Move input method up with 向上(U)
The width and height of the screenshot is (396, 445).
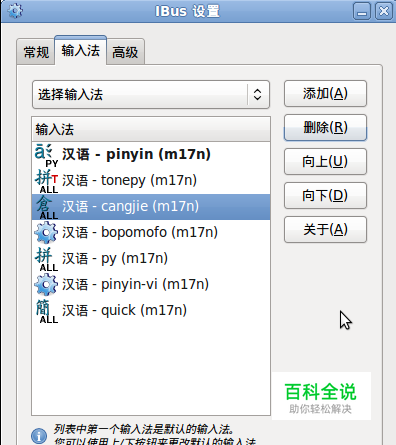pyautogui.click(x=325, y=162)
